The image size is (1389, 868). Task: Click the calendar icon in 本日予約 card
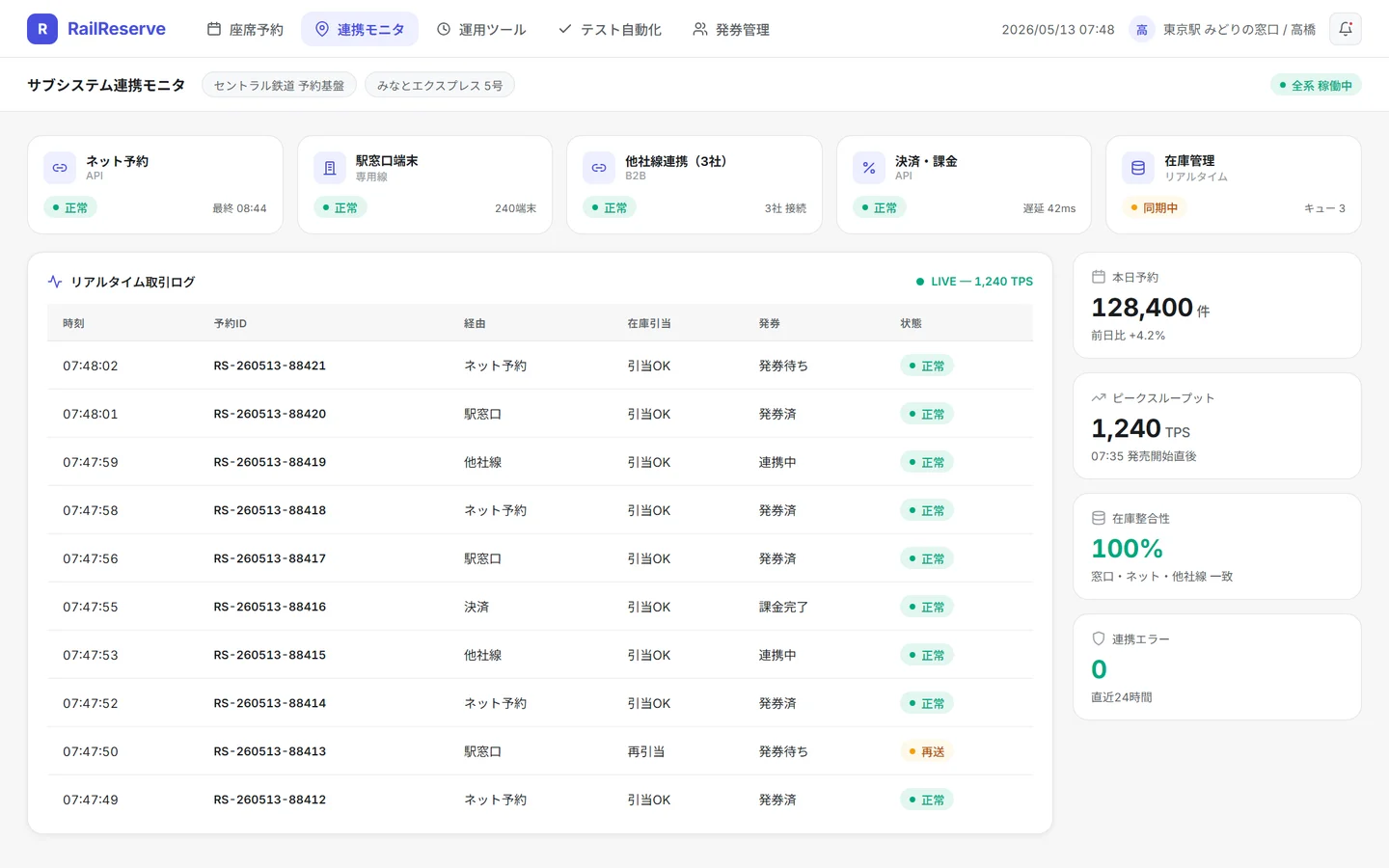1098,277
